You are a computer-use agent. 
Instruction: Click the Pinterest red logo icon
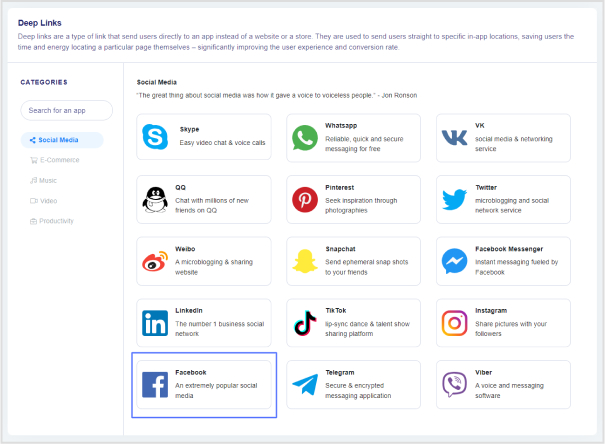[x=305, y=199]
